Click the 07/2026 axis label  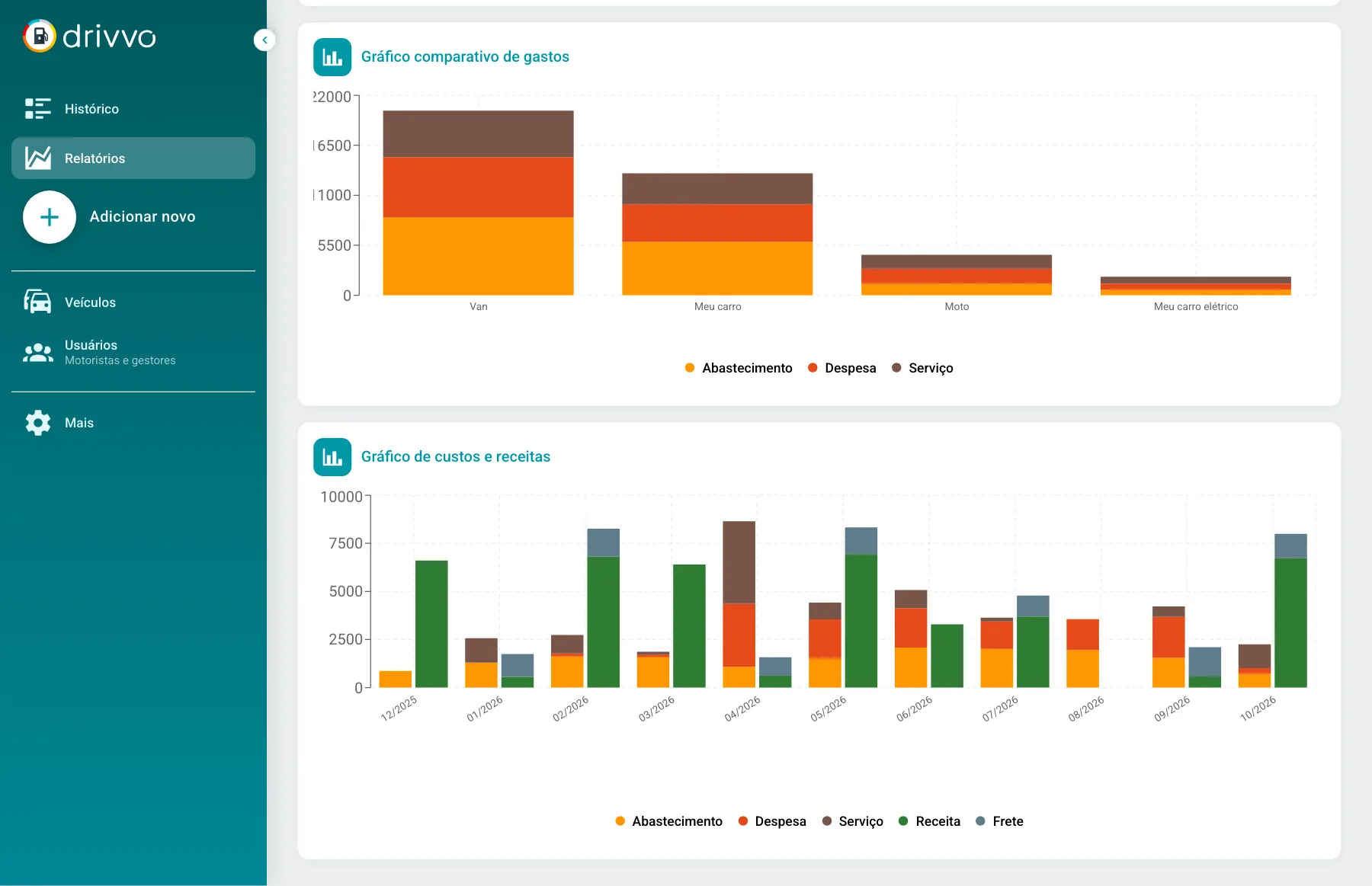[1000, 708]
